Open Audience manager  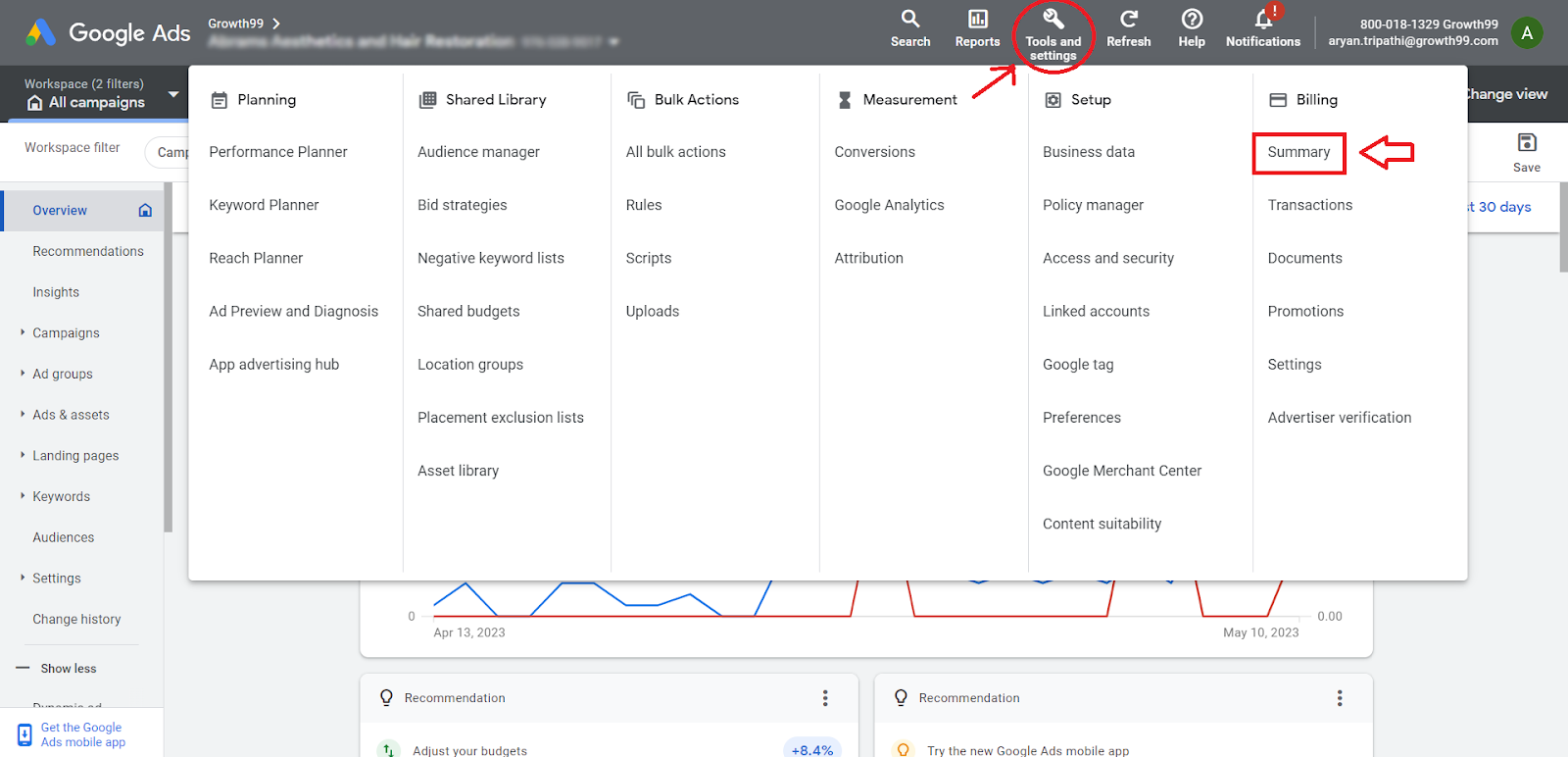[478, 152]
